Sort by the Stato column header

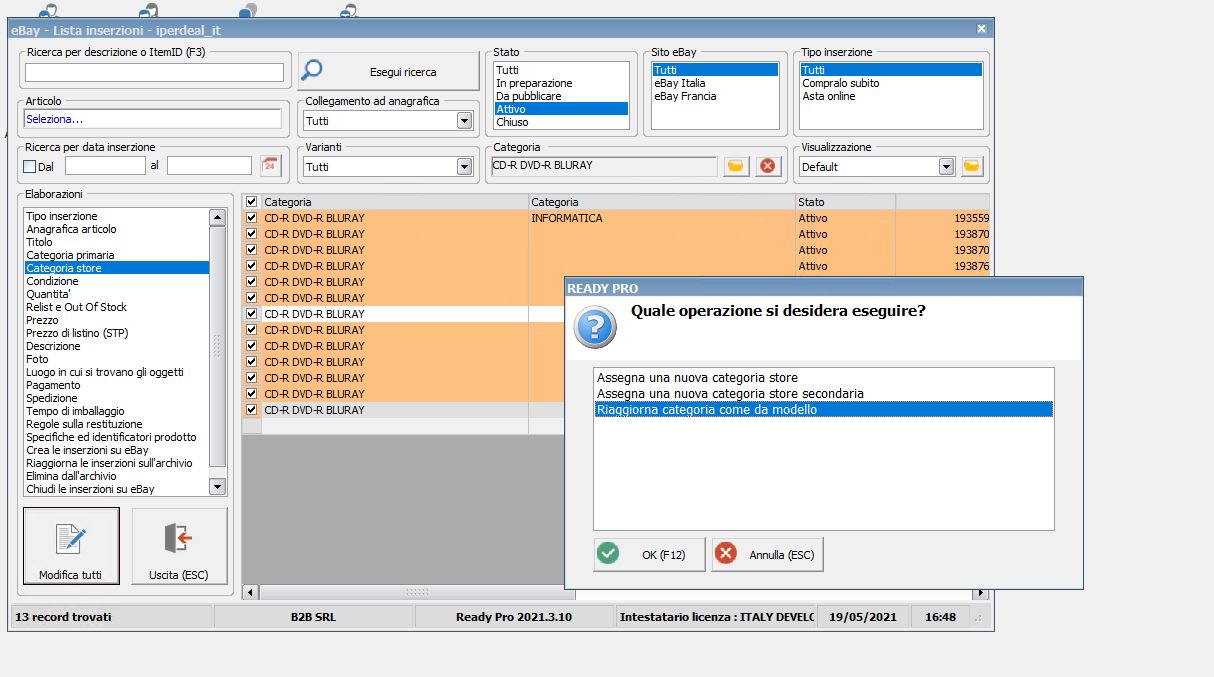pos(845,202)
